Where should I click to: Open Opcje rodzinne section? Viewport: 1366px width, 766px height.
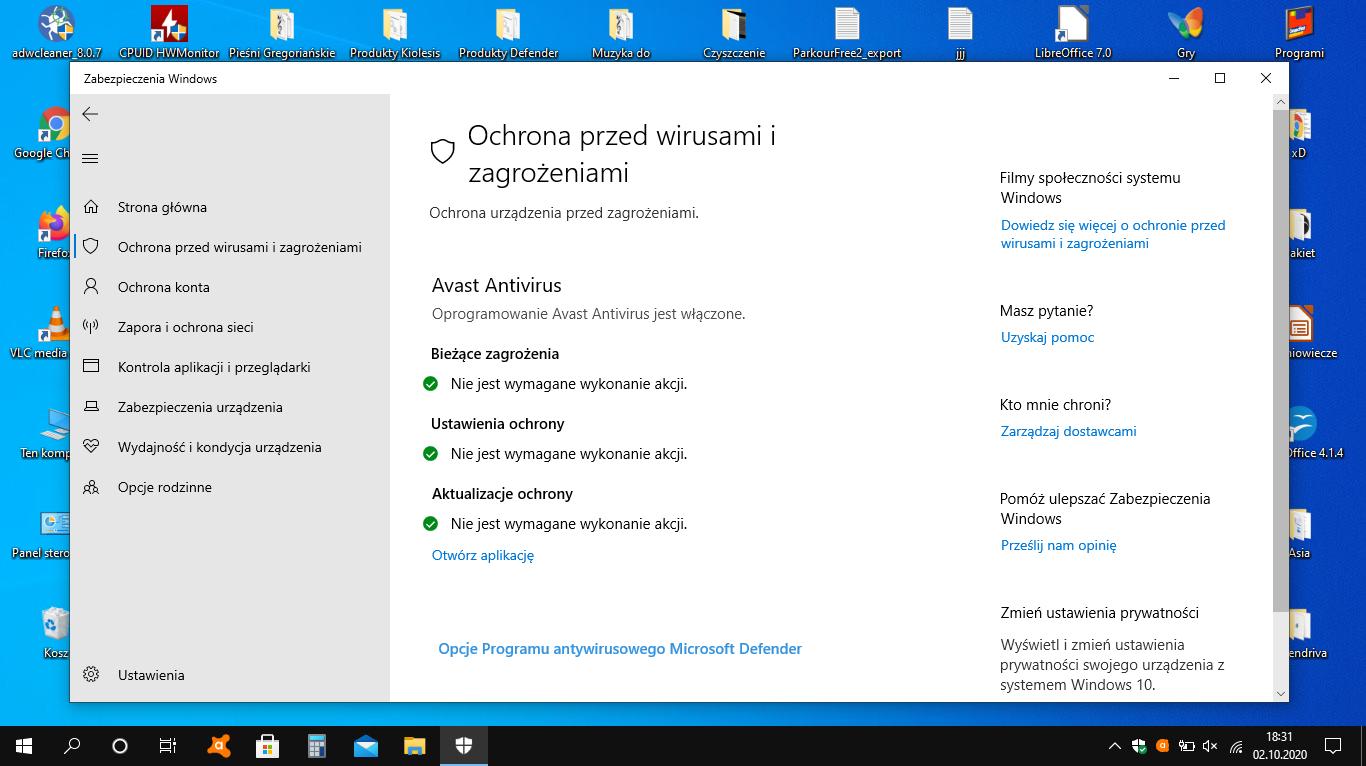[x=230, y=487]
